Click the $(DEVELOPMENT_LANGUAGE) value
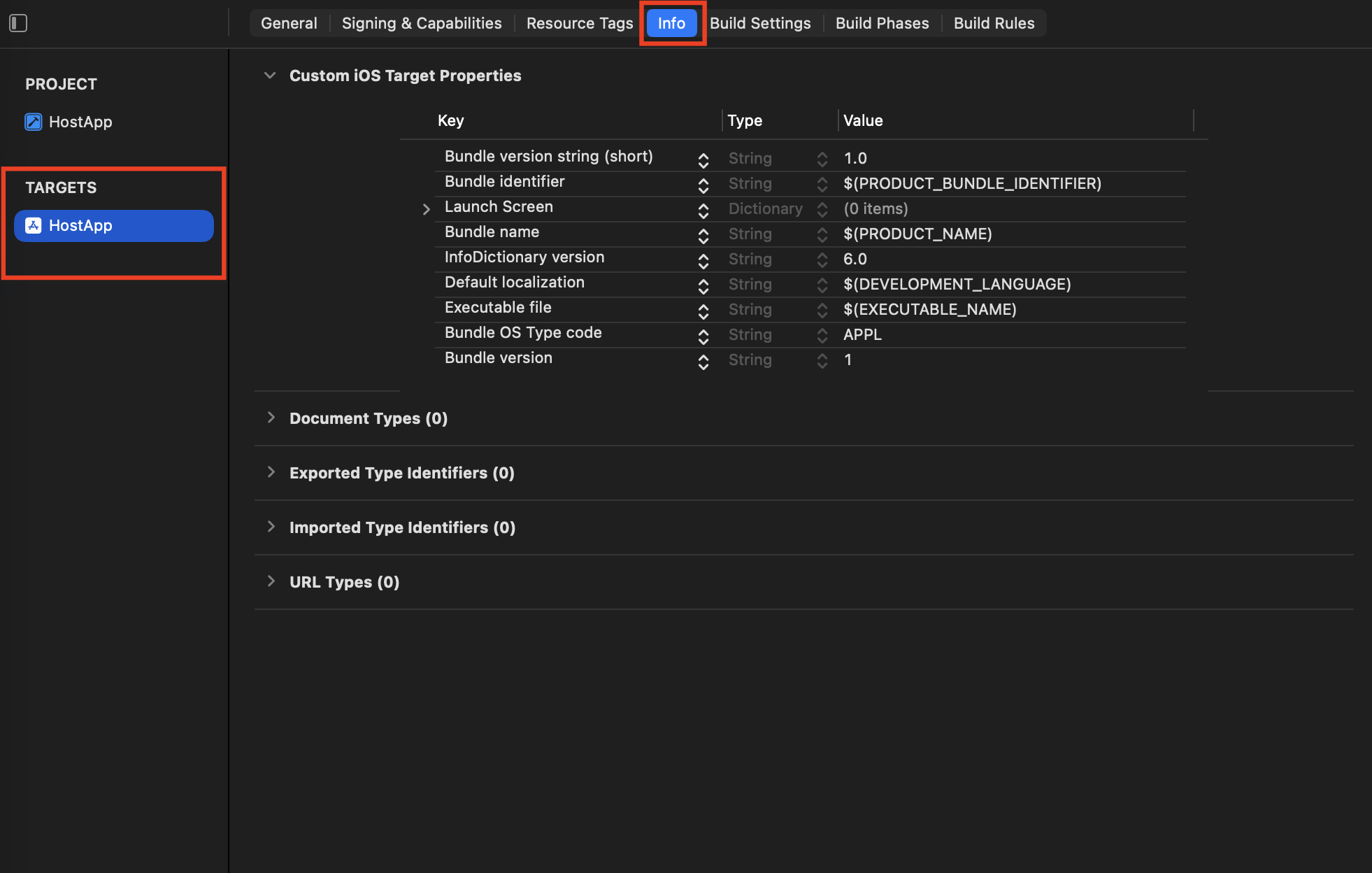 coord(957,284)
